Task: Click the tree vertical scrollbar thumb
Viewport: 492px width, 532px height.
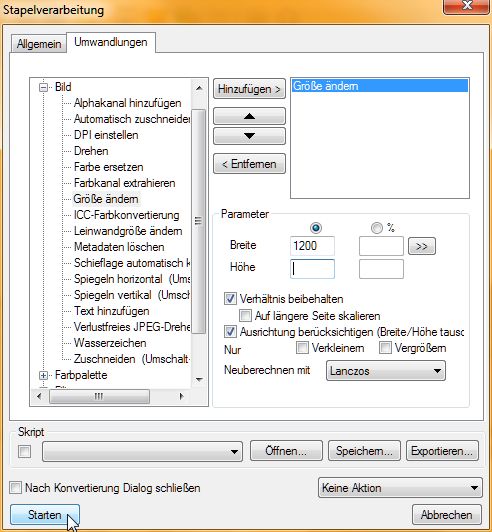Action: click(x=199, y=222)
